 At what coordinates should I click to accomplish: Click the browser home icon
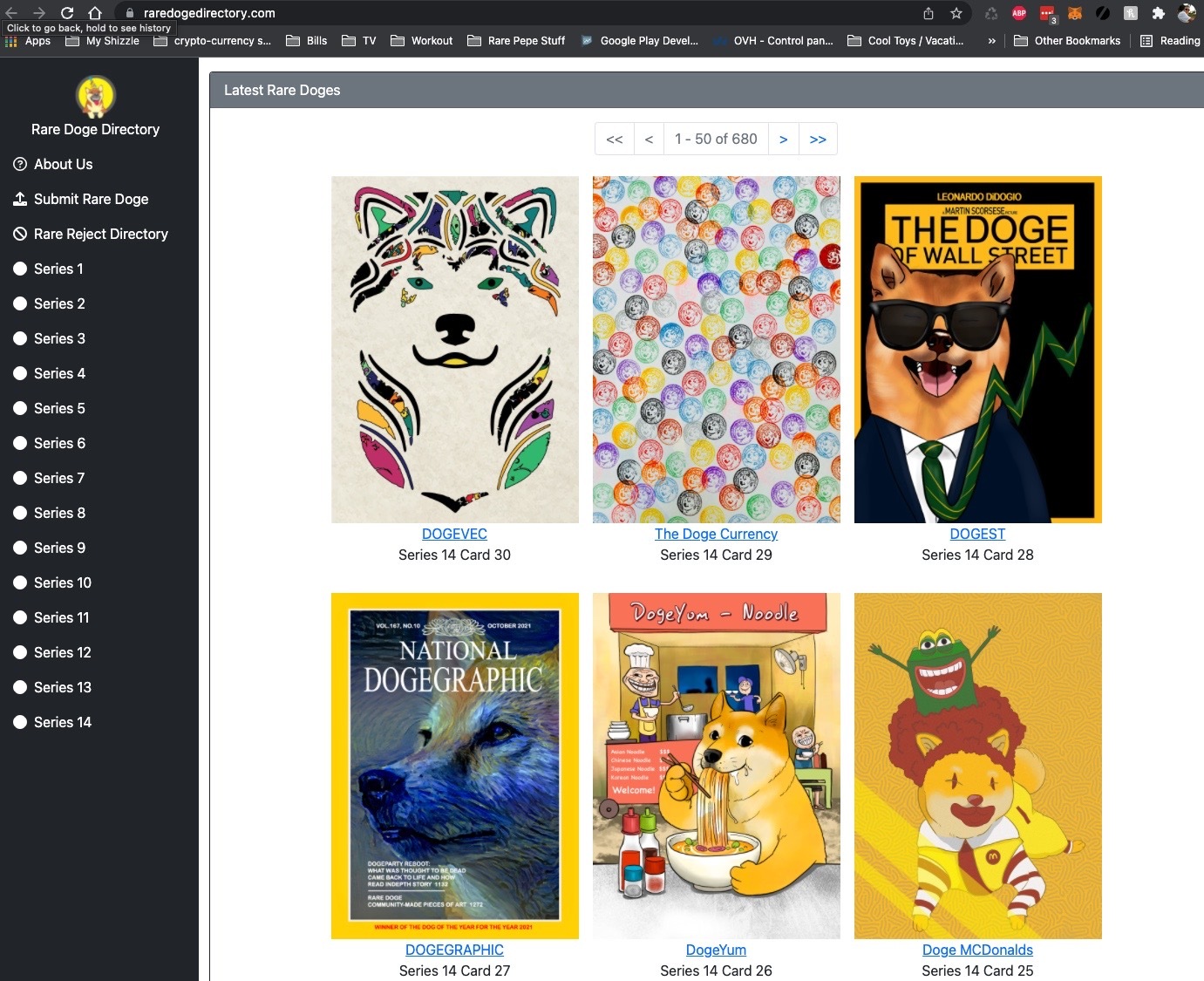(x=95, y=13)
